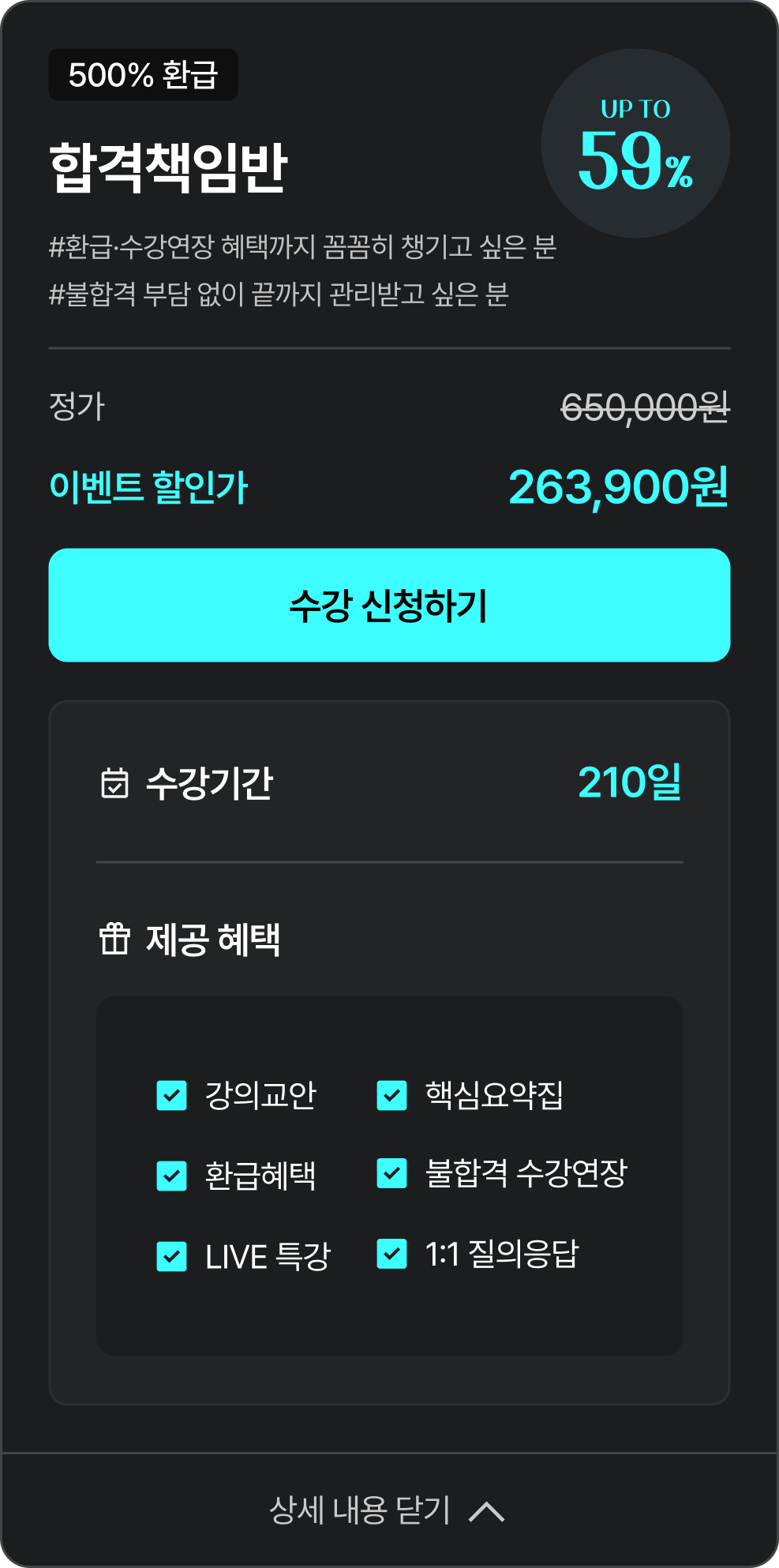Viewport: 779px width, 1568px height.
Task: Toggle the 강의교안 checkbox
Action: tap(172, 1095)
